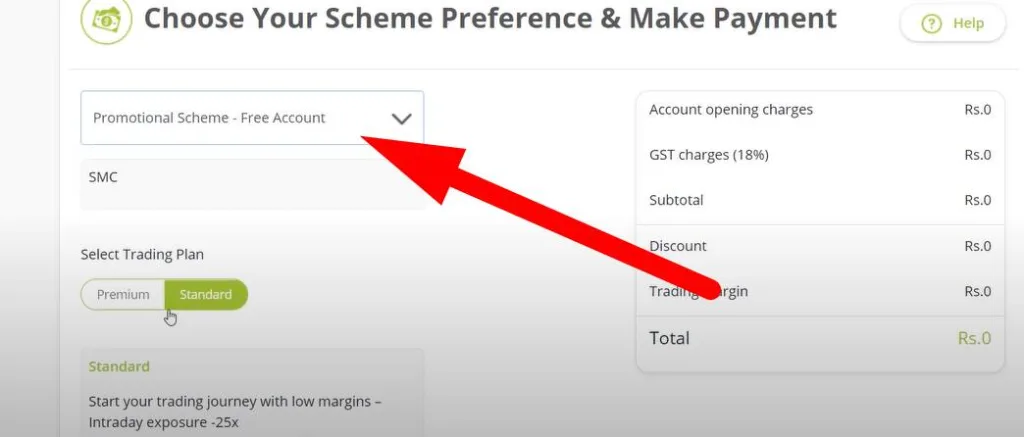Click the Trading margin row label
1024x437 pixels.
coord(698,291)
